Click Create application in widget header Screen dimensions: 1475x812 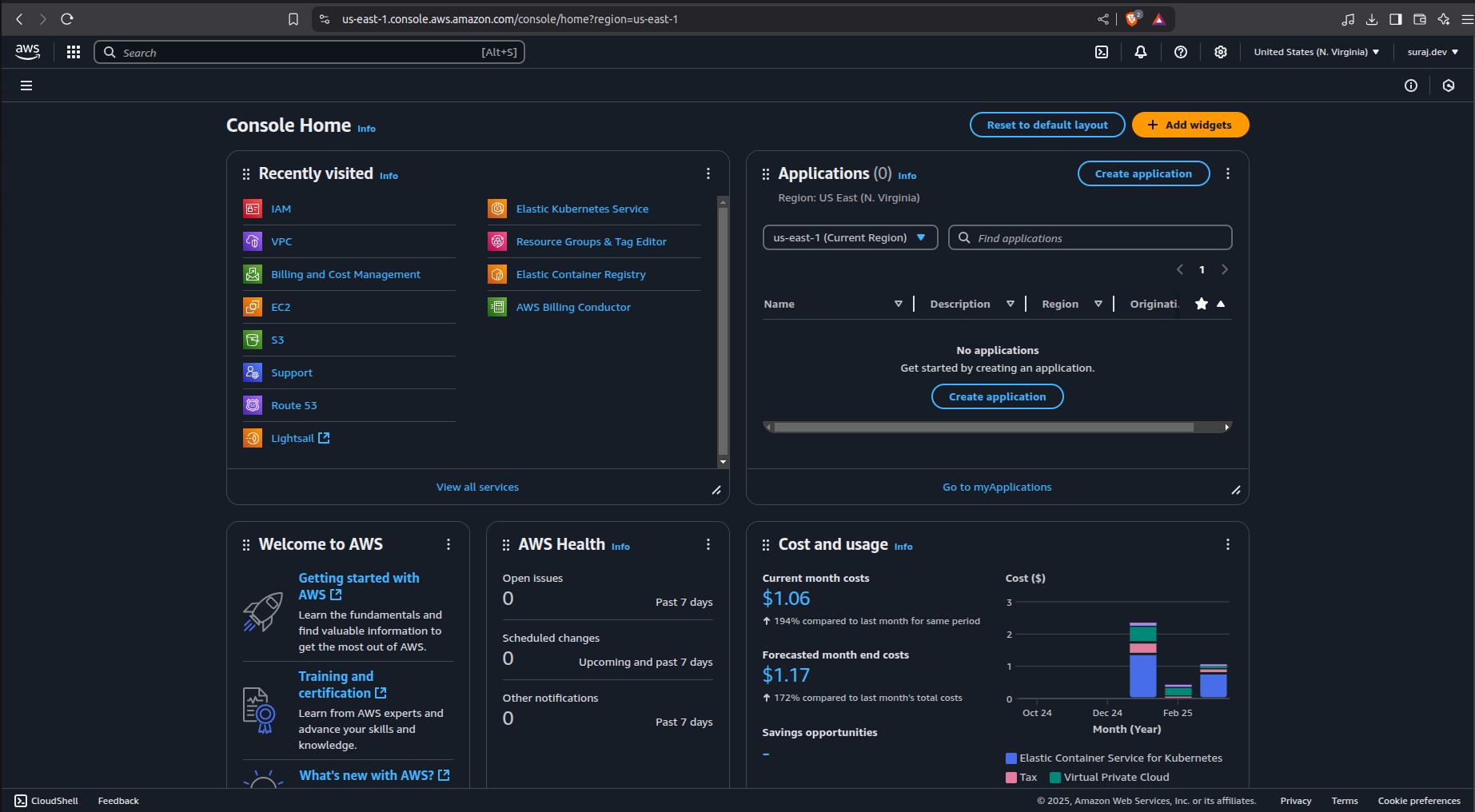[1143, 173]
